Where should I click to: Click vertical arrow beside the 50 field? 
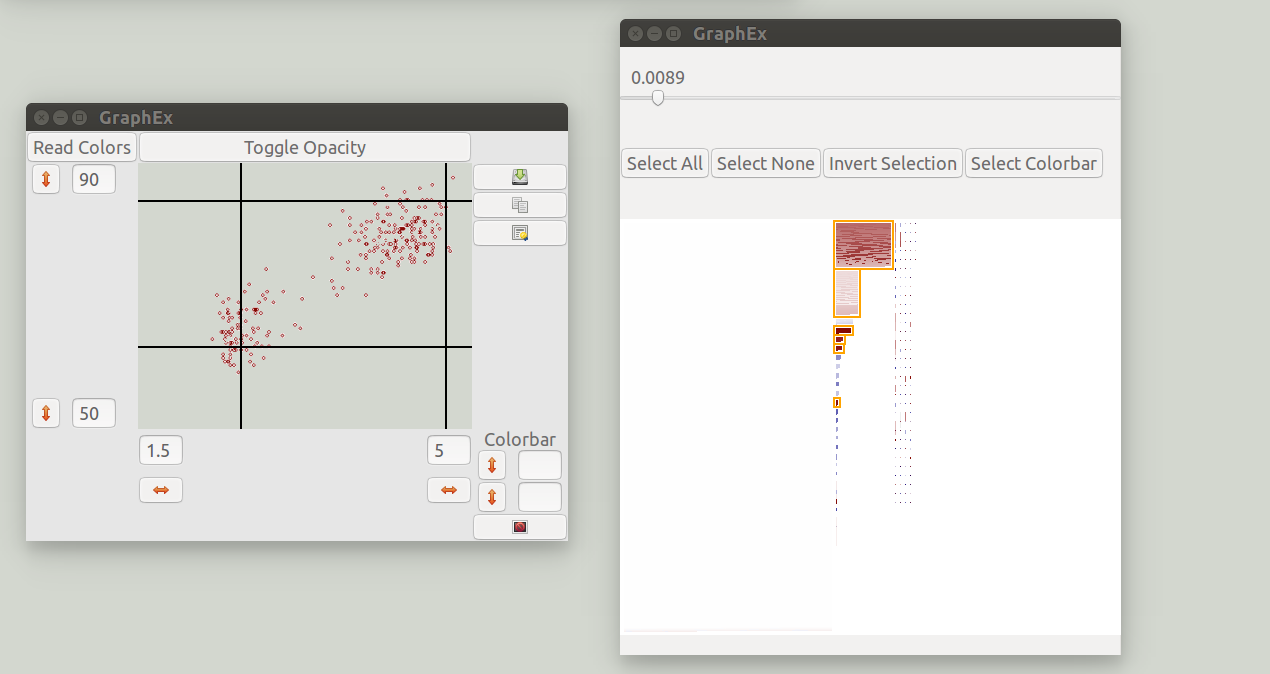(46, 413)
